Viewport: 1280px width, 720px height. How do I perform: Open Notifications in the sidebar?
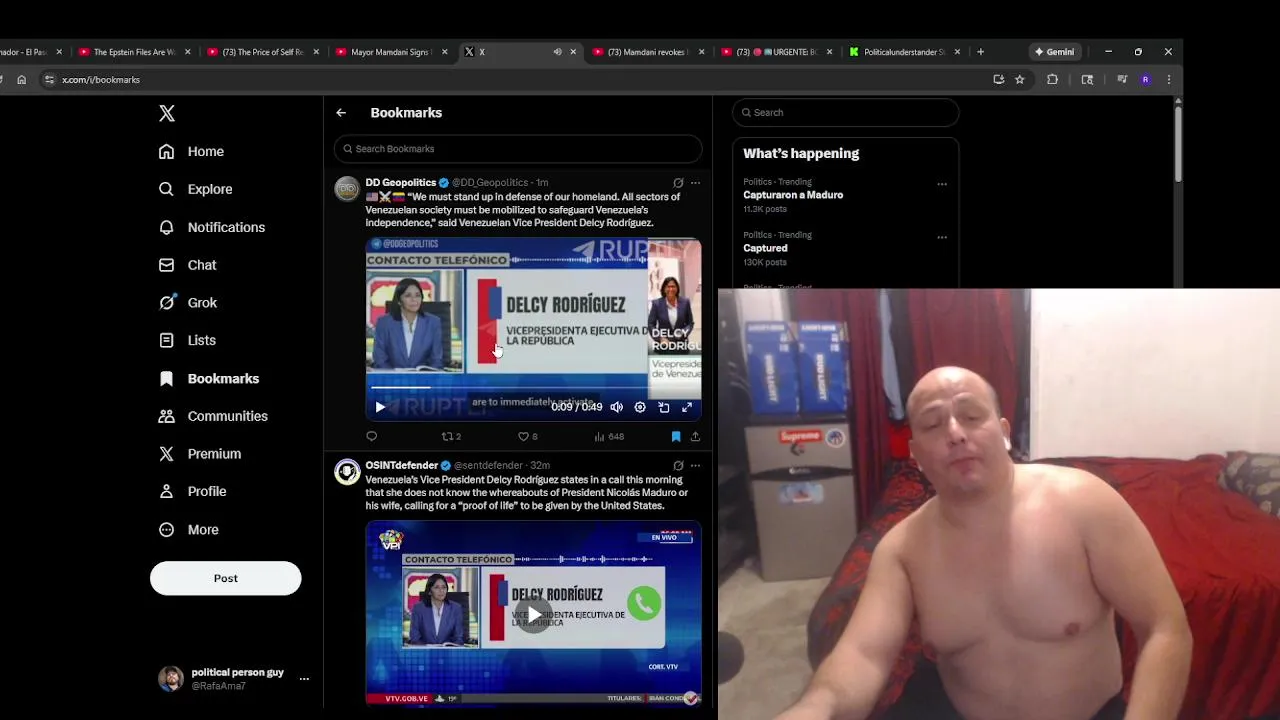211,227
